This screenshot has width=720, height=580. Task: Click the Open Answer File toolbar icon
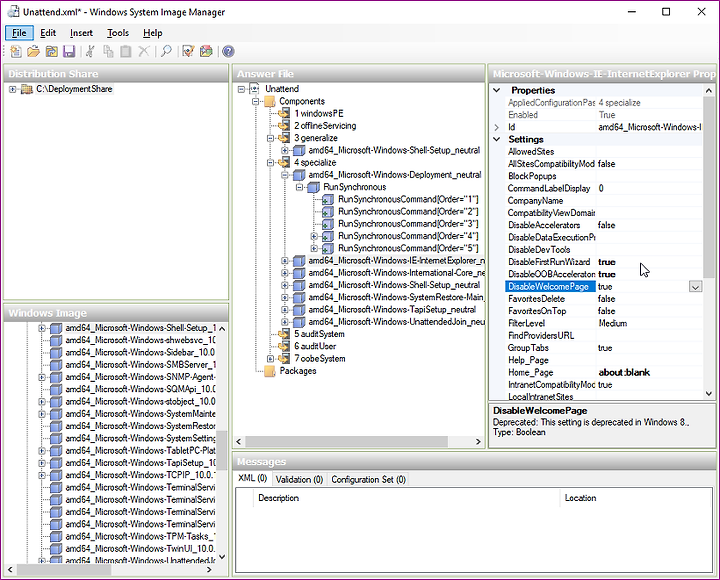click(x=34, y=51)
